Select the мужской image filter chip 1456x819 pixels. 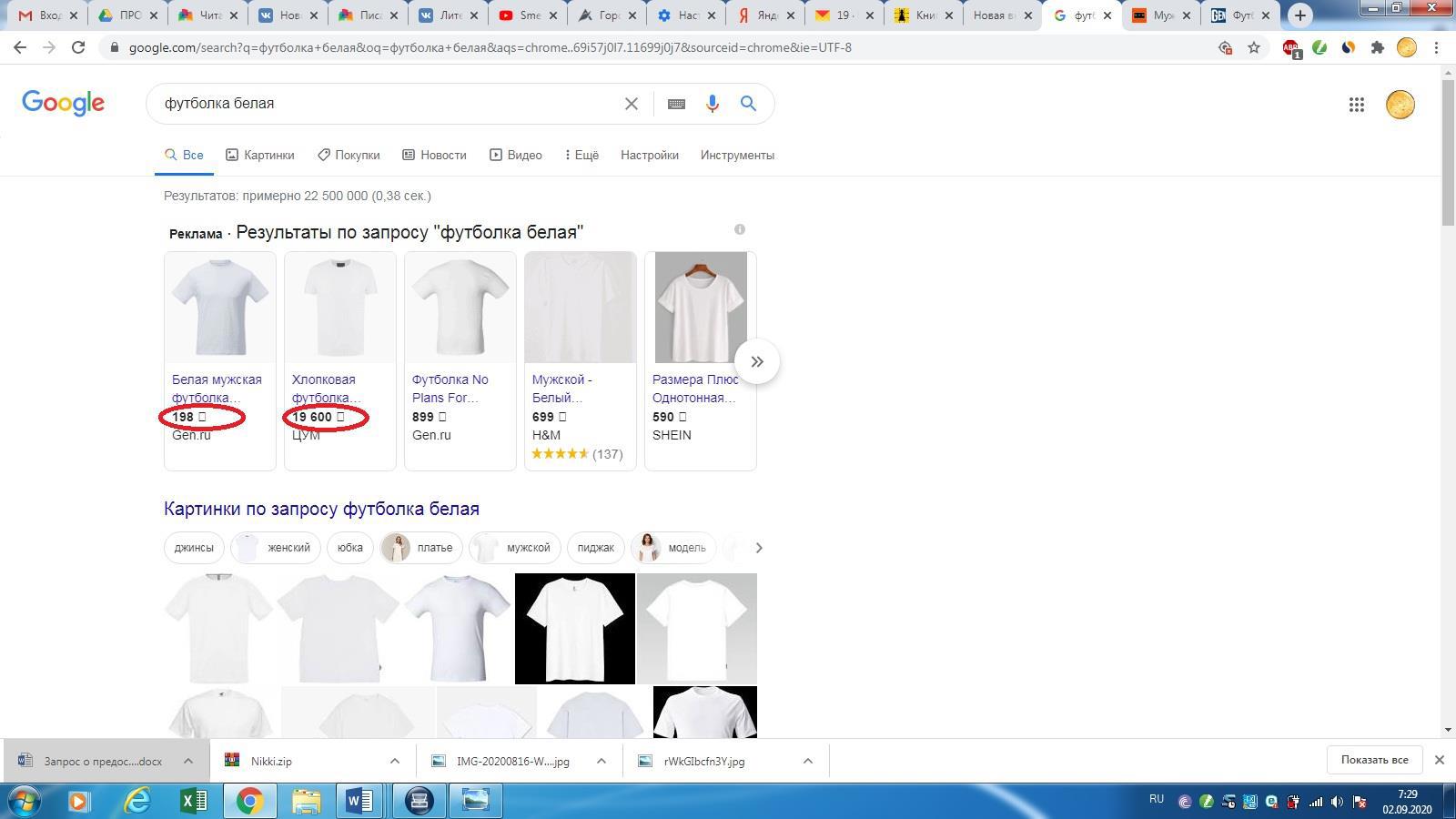pos(516,548)
